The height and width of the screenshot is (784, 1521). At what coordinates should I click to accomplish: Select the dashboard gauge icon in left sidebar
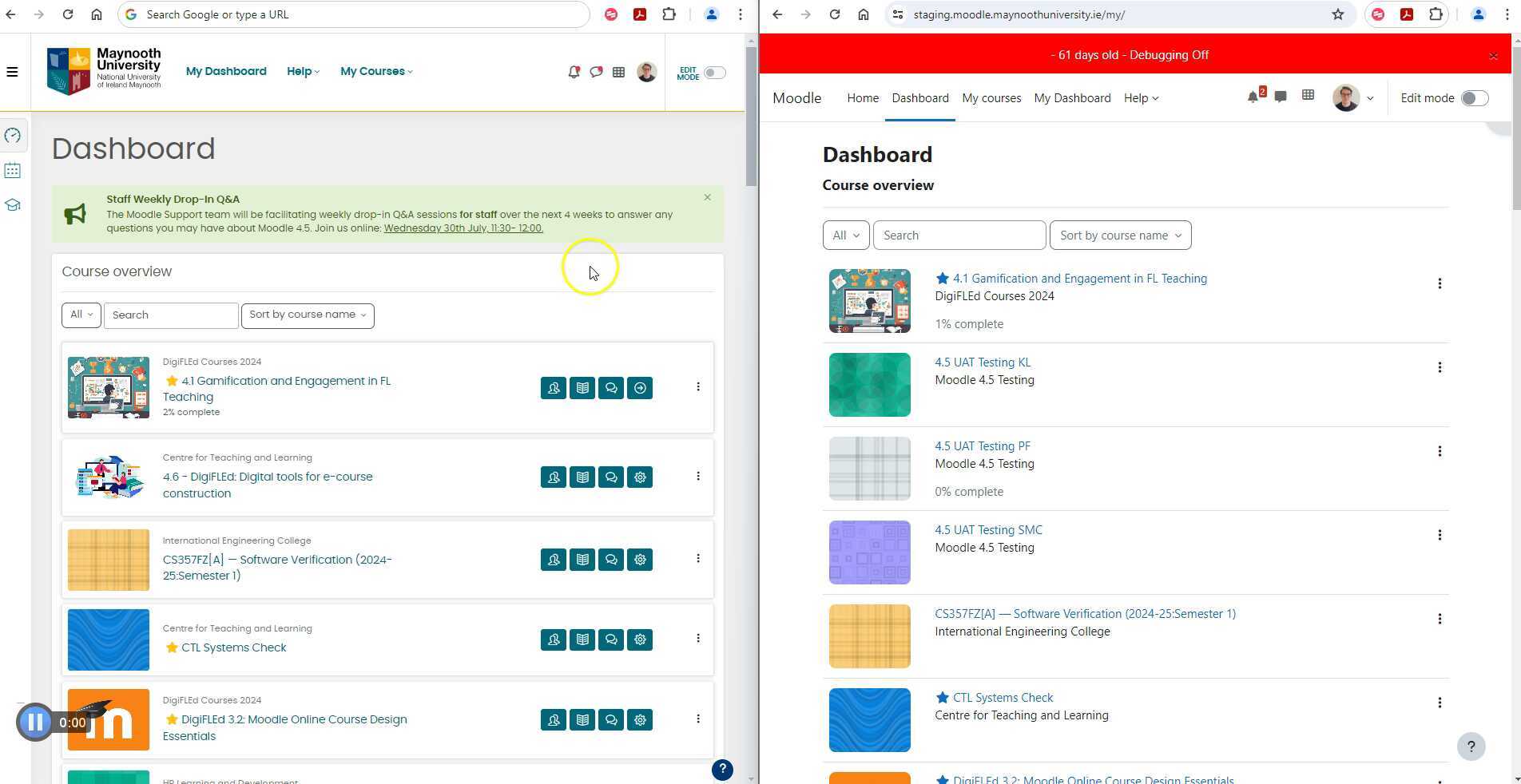[13, 136]
